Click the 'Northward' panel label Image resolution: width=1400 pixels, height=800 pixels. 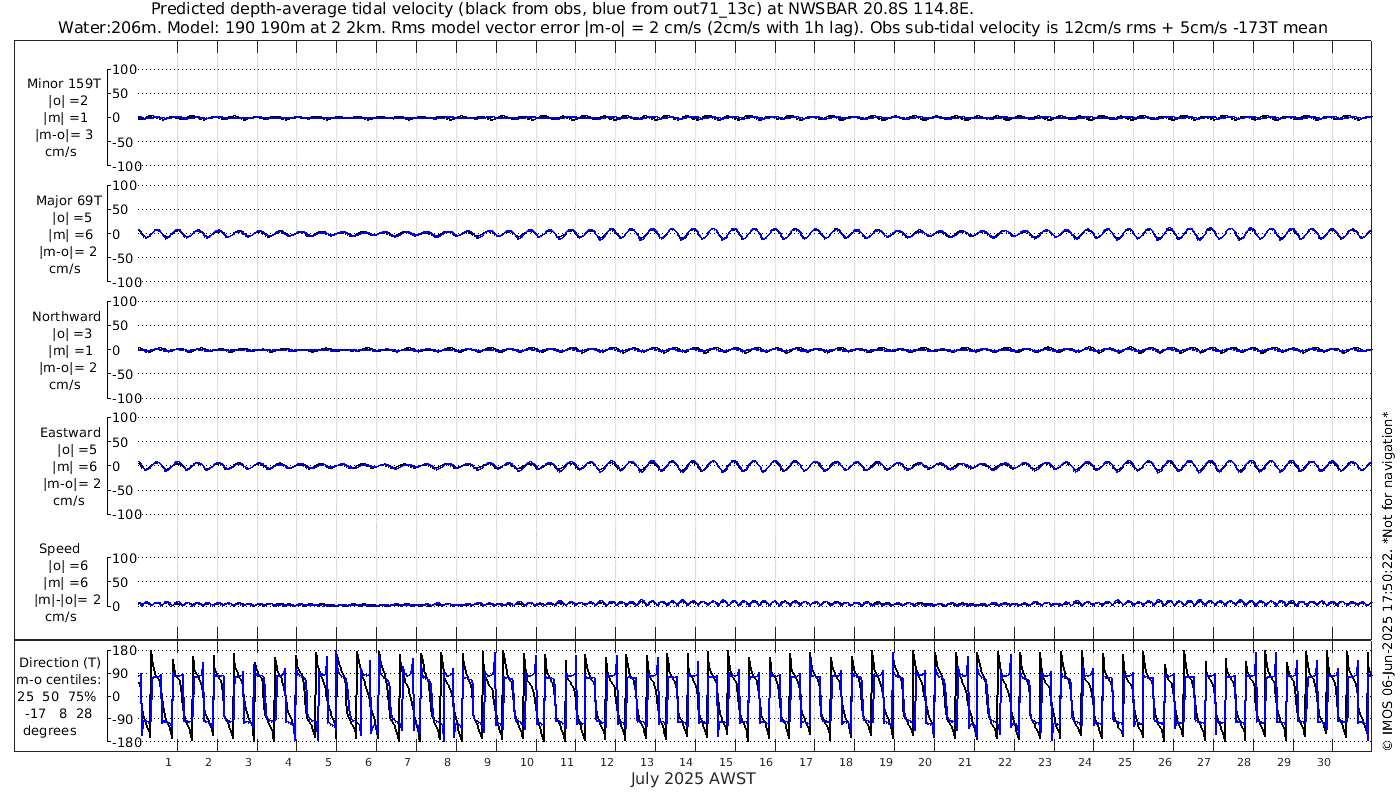point(66,316)
